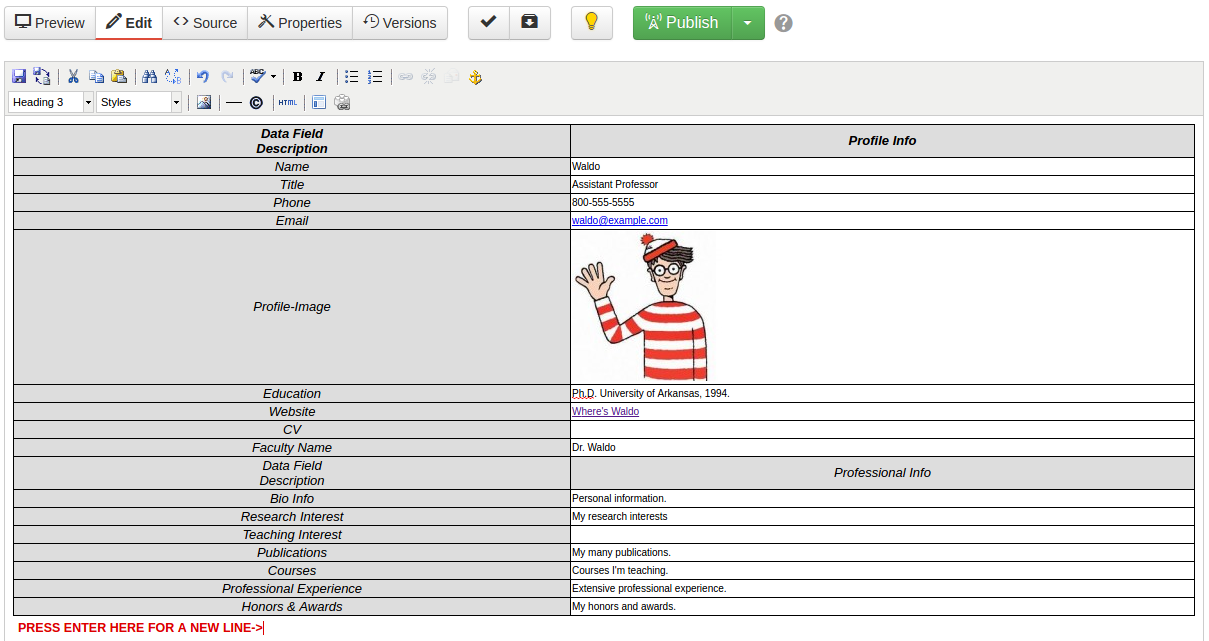Click the 'Profile-Image' label cell
The width and height of the screenshot is (1209, 641).
click(x=292, y=307)
